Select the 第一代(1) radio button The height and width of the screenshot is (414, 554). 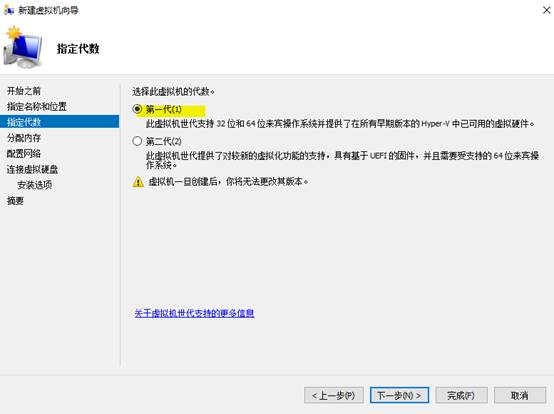[137, 109]
